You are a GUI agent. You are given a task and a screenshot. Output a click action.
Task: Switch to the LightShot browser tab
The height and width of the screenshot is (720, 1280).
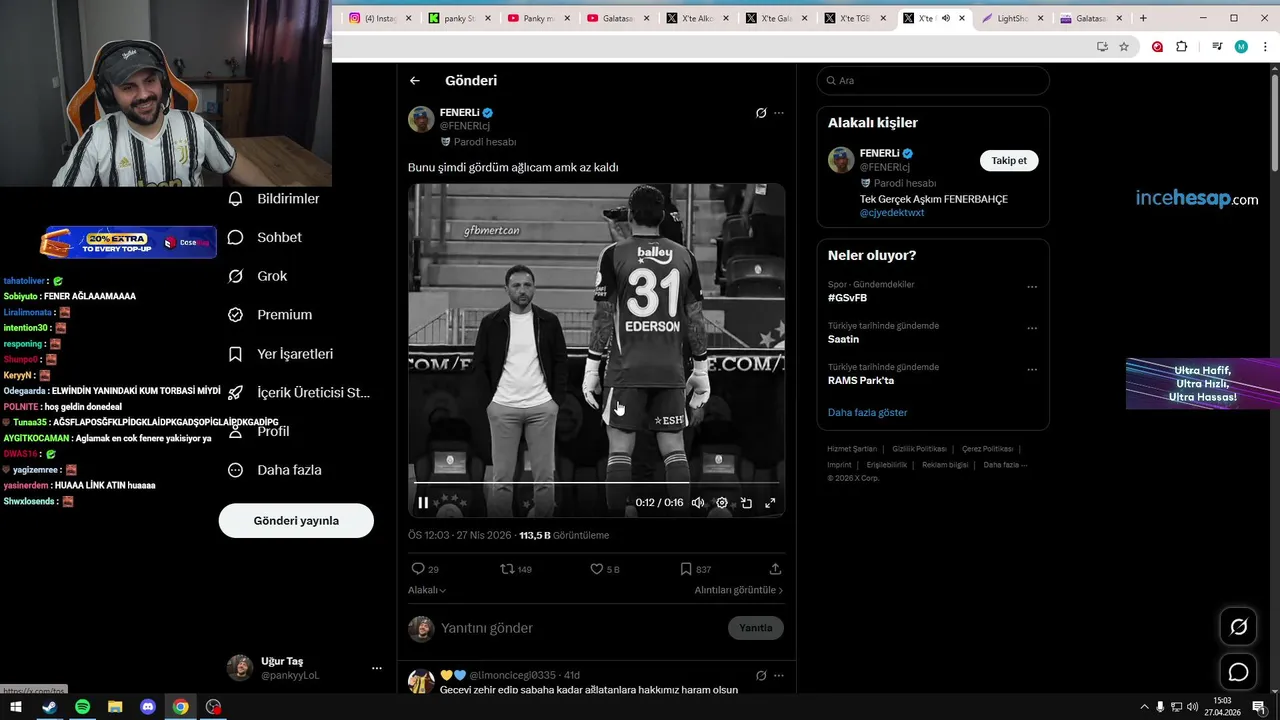[1013, 18]
